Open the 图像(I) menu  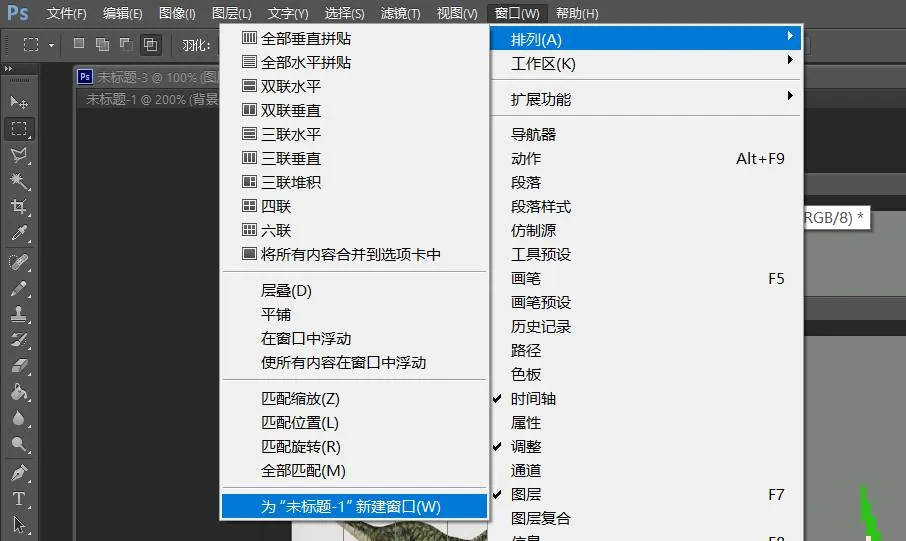tap(177, 13)
